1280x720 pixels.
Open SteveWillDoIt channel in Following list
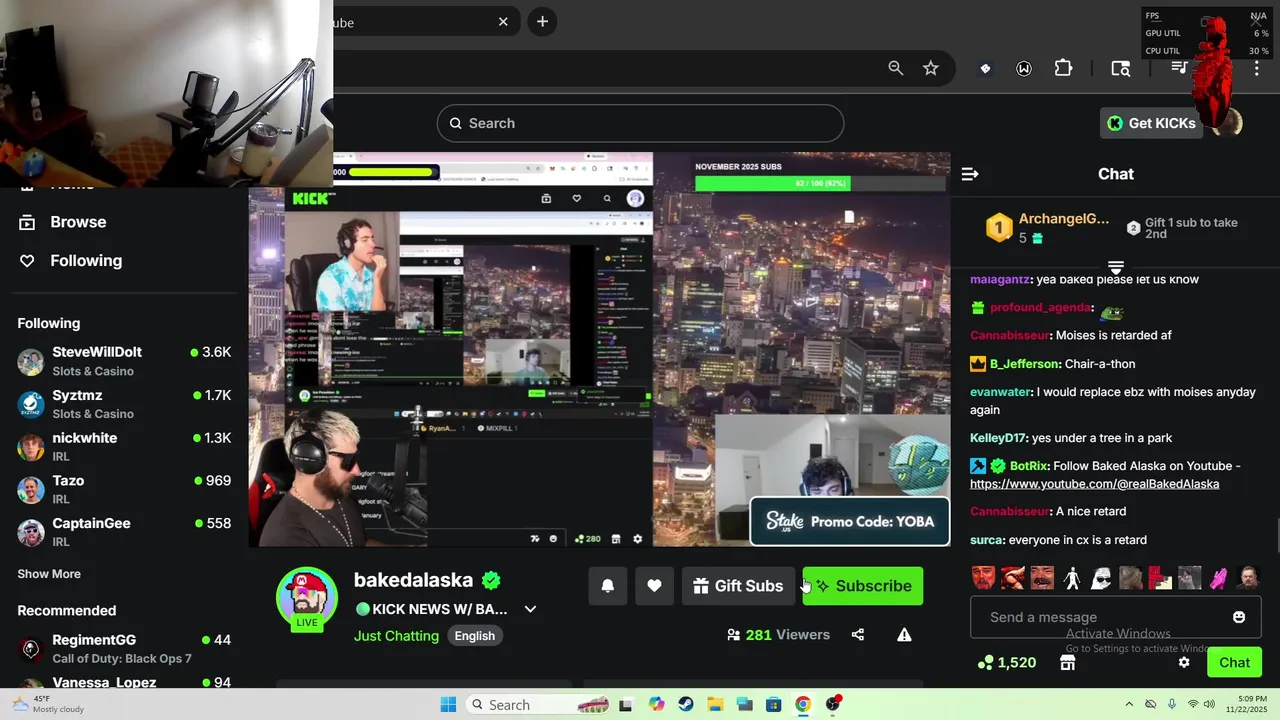(x=124, y=362)
